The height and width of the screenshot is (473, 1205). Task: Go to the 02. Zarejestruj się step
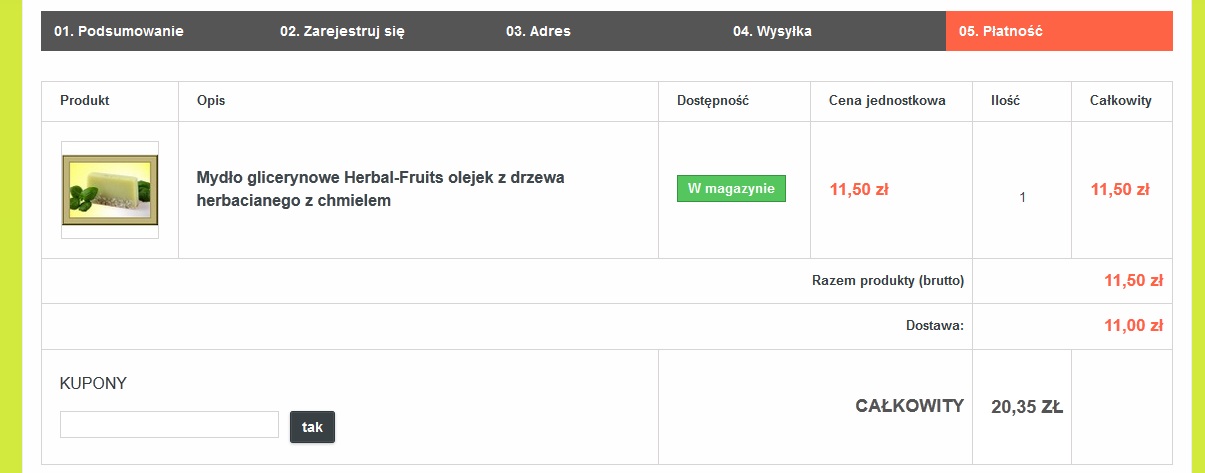pos(342,31)
